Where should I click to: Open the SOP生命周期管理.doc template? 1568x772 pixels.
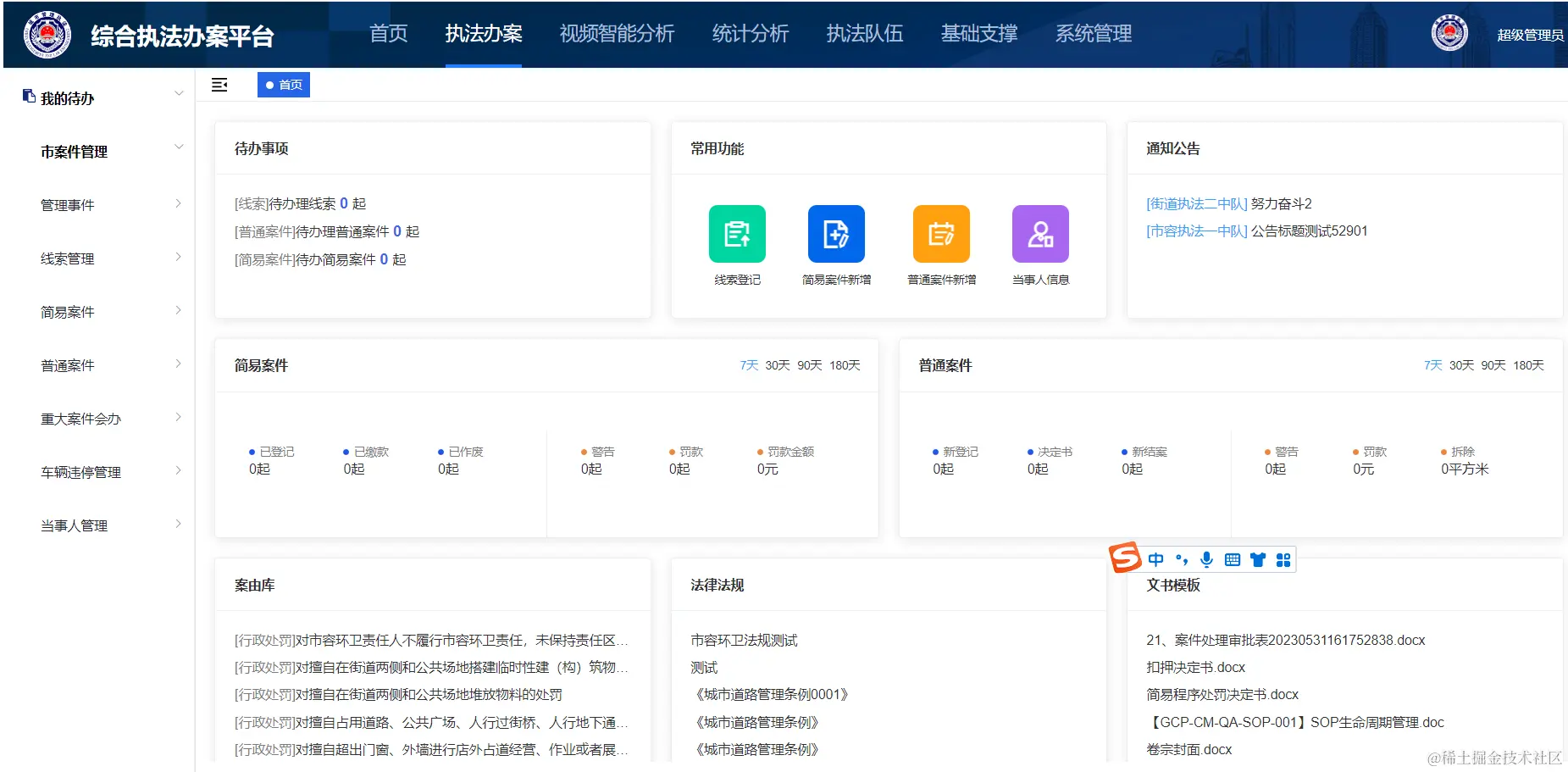click(1295, 722)
